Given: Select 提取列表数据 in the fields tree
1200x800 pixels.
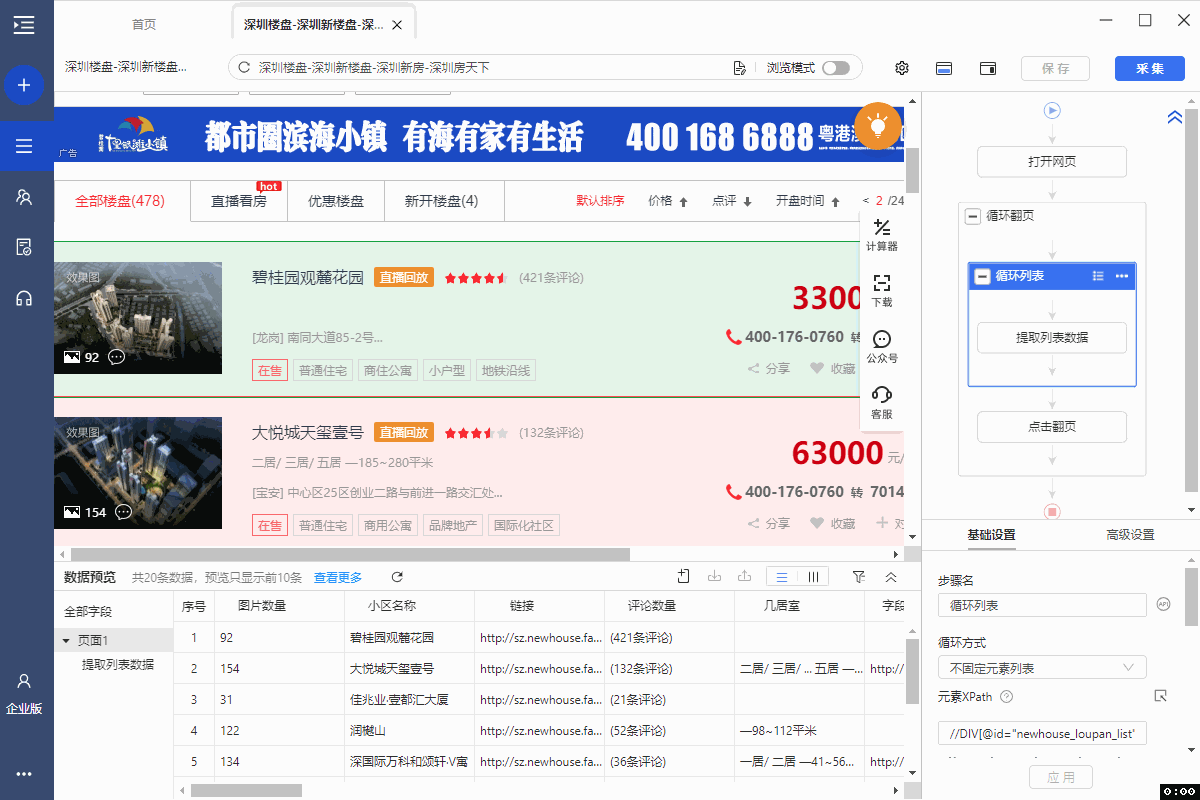Looking at the screenshot, I should 118,664.
